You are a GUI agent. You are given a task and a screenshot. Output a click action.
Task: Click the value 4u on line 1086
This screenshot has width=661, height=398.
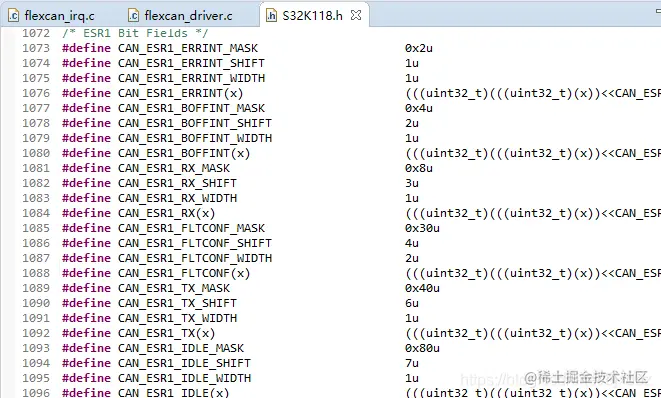pyautogui.click(x=411, y=243)
